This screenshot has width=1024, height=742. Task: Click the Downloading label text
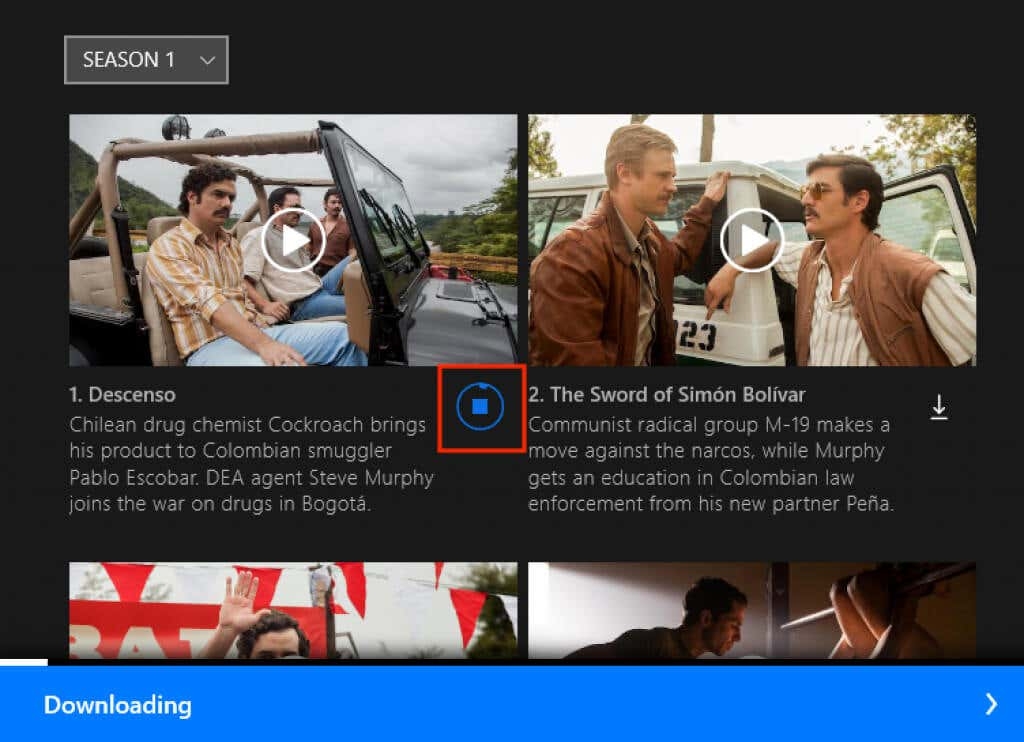117,706
